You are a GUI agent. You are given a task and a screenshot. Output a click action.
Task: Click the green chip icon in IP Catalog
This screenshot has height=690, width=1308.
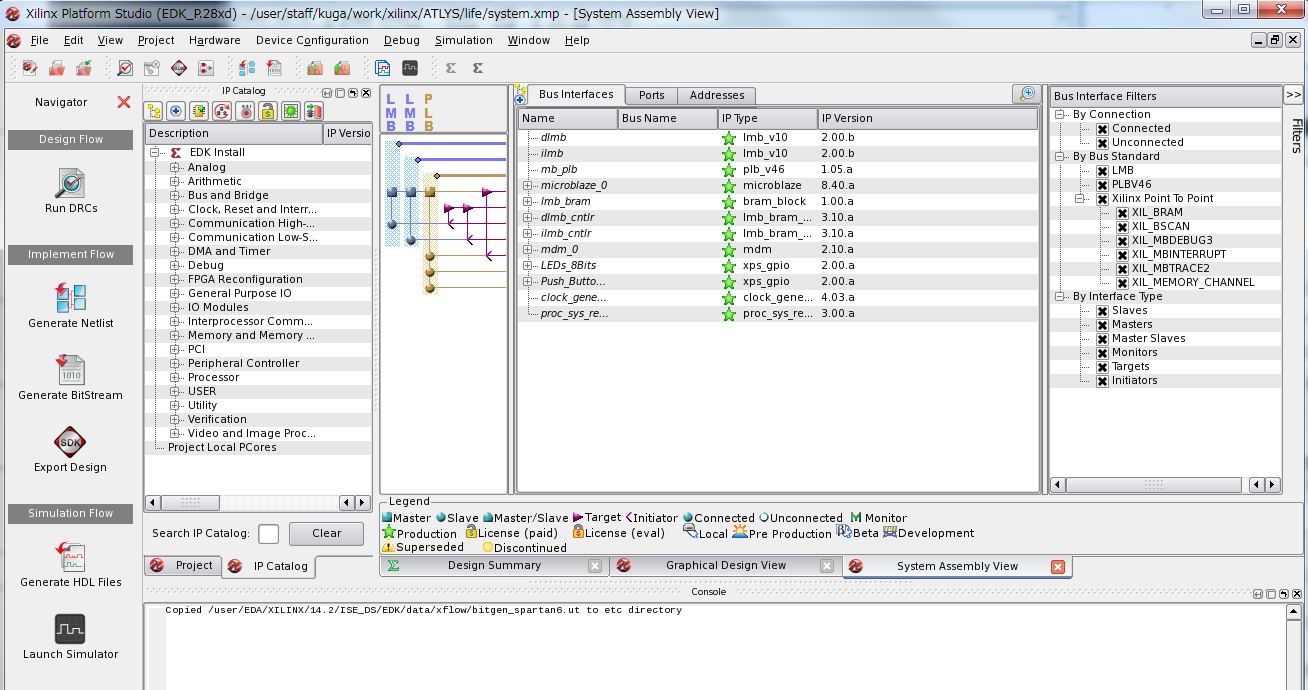pos(290,111)
